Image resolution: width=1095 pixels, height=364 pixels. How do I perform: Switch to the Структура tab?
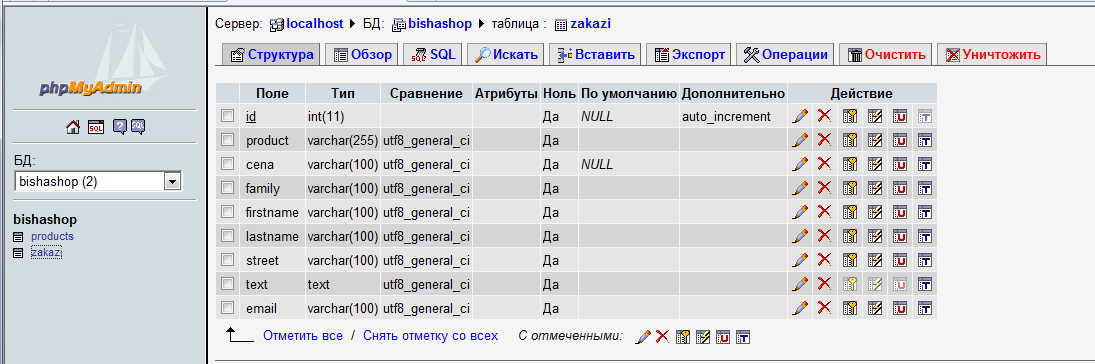click(271, 54)
